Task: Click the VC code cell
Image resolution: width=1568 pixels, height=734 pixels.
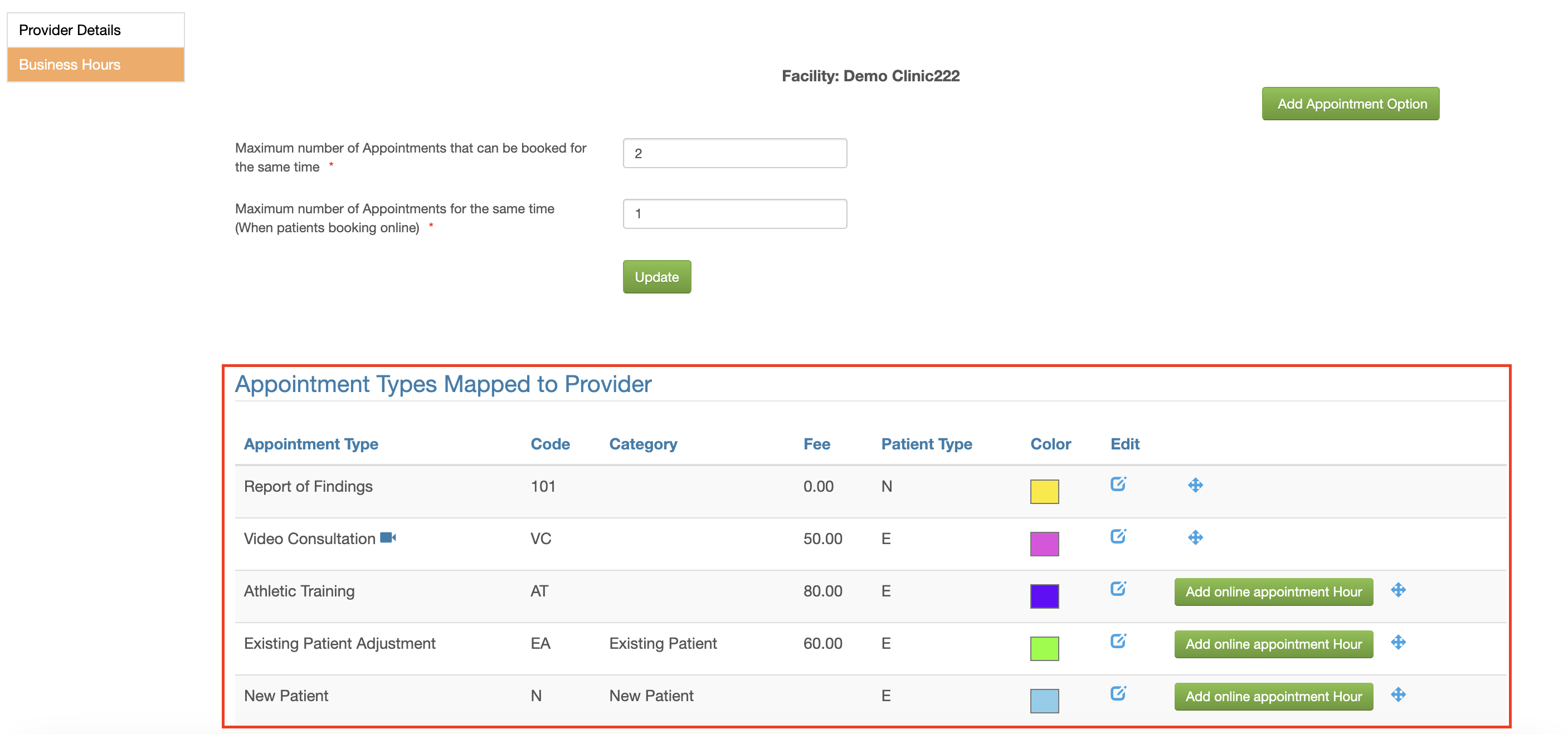Action: point(540,539)
